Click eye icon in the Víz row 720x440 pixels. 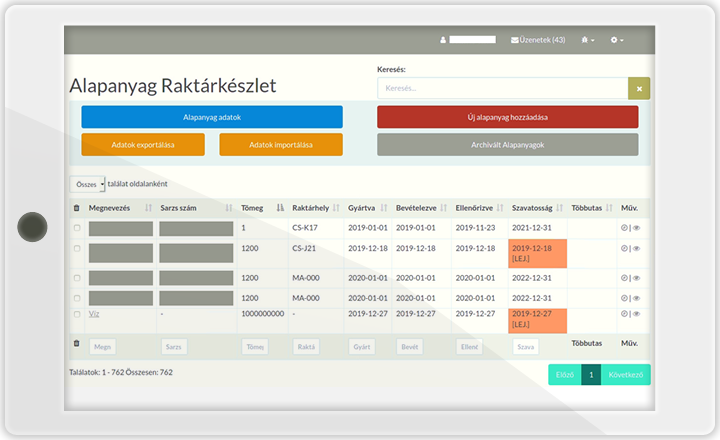click(636, 313)
